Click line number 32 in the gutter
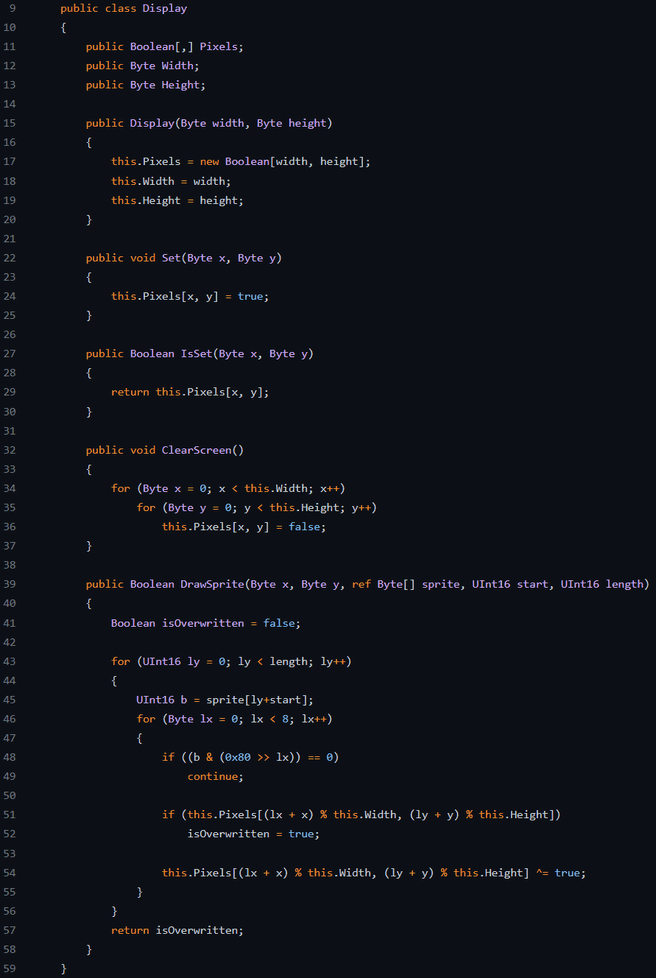This screenshot has height=978, width=656. (9, 450)
